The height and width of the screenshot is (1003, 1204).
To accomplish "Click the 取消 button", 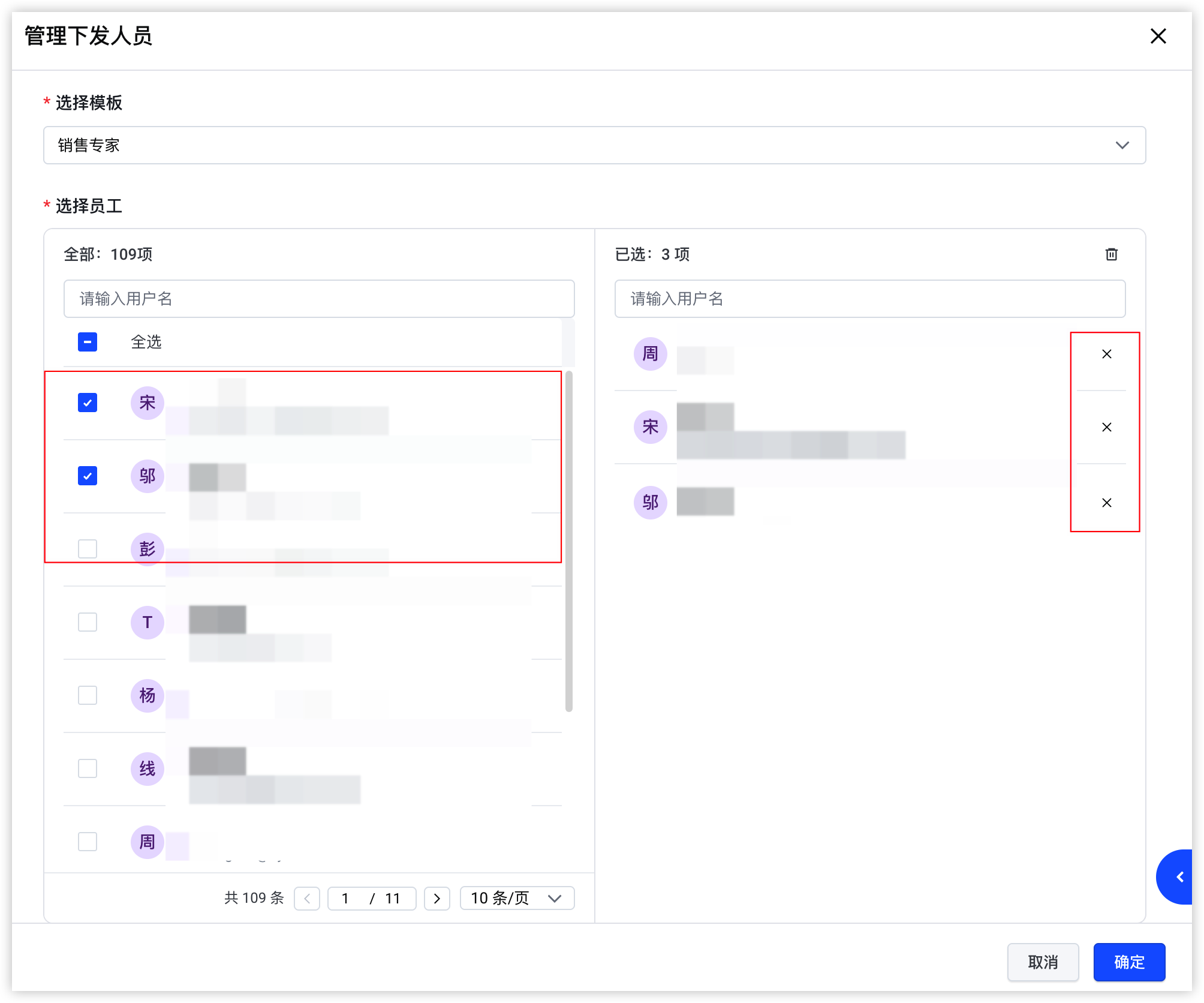I will [1043, 962].
